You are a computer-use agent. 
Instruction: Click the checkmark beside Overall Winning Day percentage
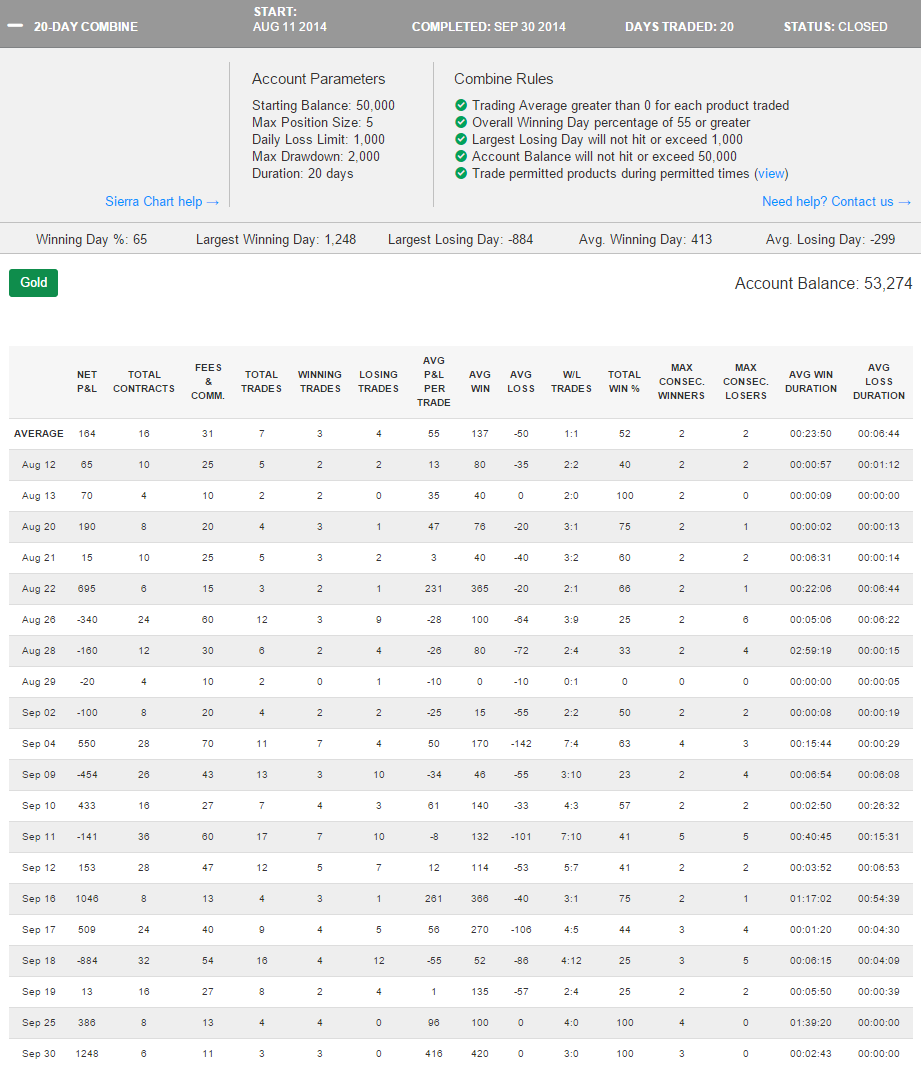[461, 122]
